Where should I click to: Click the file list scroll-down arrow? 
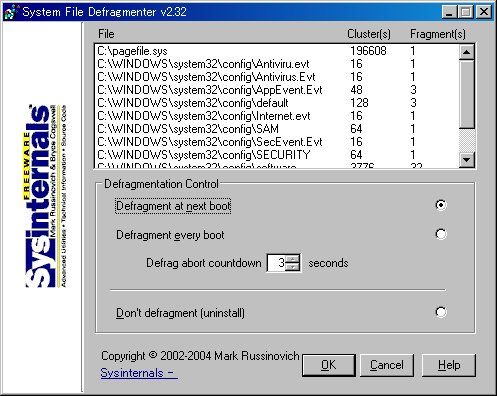coord(467,160)
